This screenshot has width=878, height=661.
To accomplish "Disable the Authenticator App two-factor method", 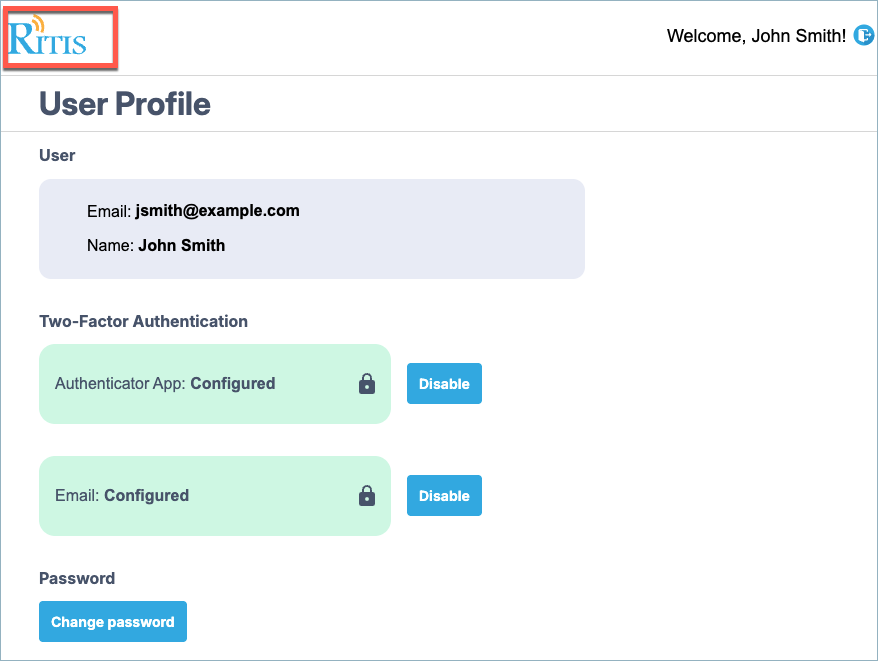I will pos(444,384).
